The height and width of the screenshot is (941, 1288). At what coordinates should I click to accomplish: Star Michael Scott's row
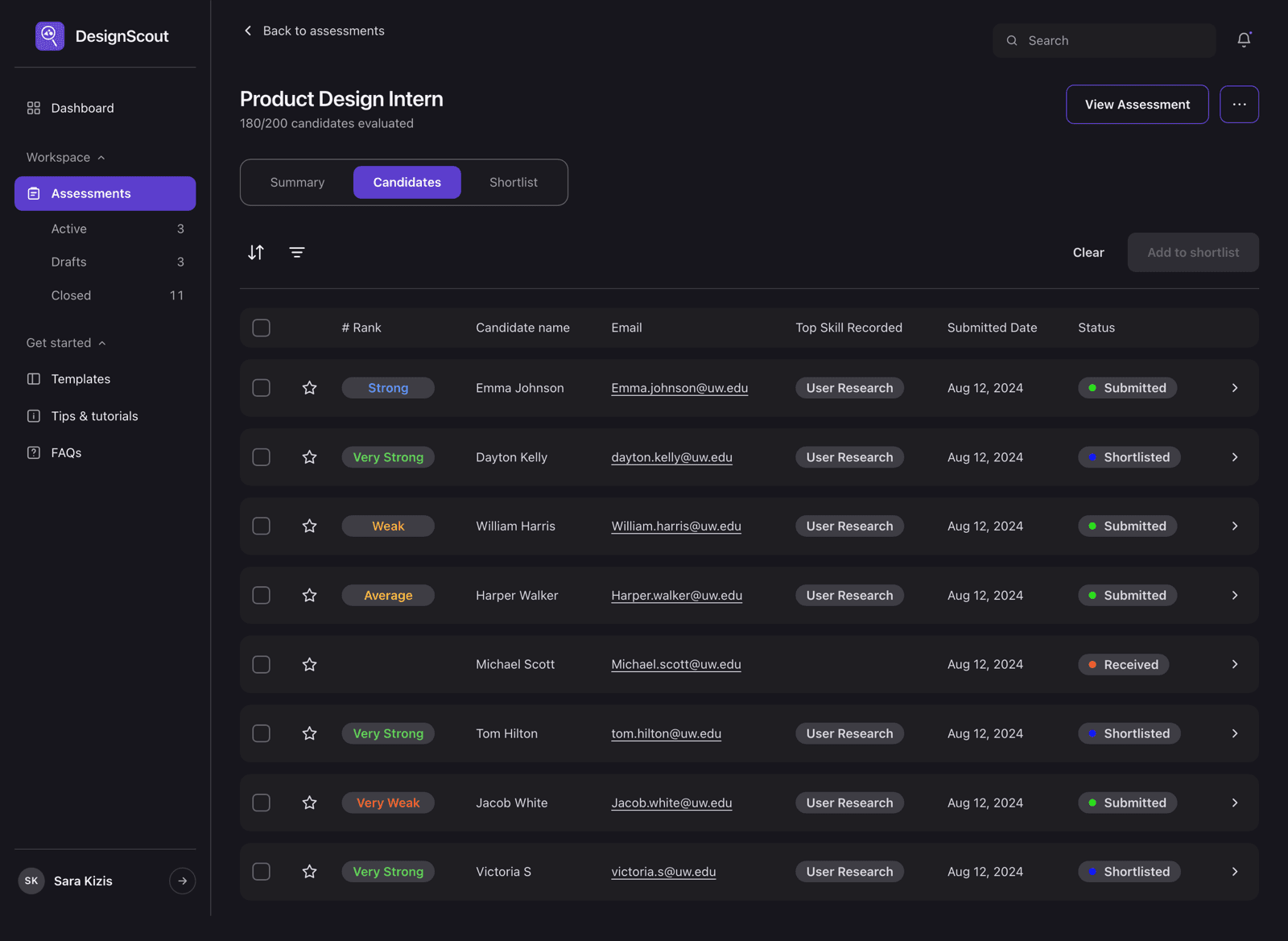click(309, 665)
